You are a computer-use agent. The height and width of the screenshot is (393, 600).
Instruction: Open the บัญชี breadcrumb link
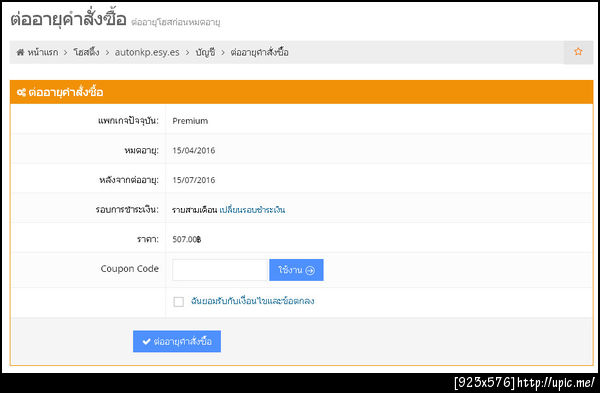[x=205, y=52]
